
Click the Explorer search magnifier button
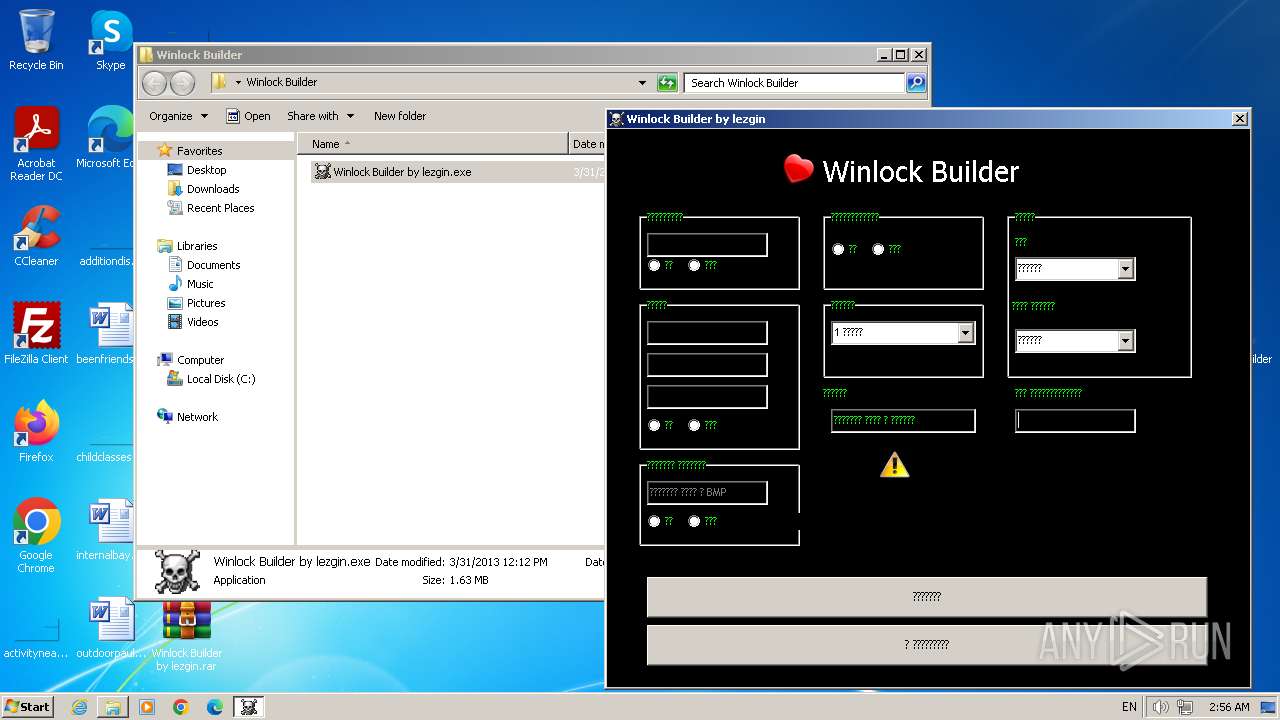[x=916, y=83]
